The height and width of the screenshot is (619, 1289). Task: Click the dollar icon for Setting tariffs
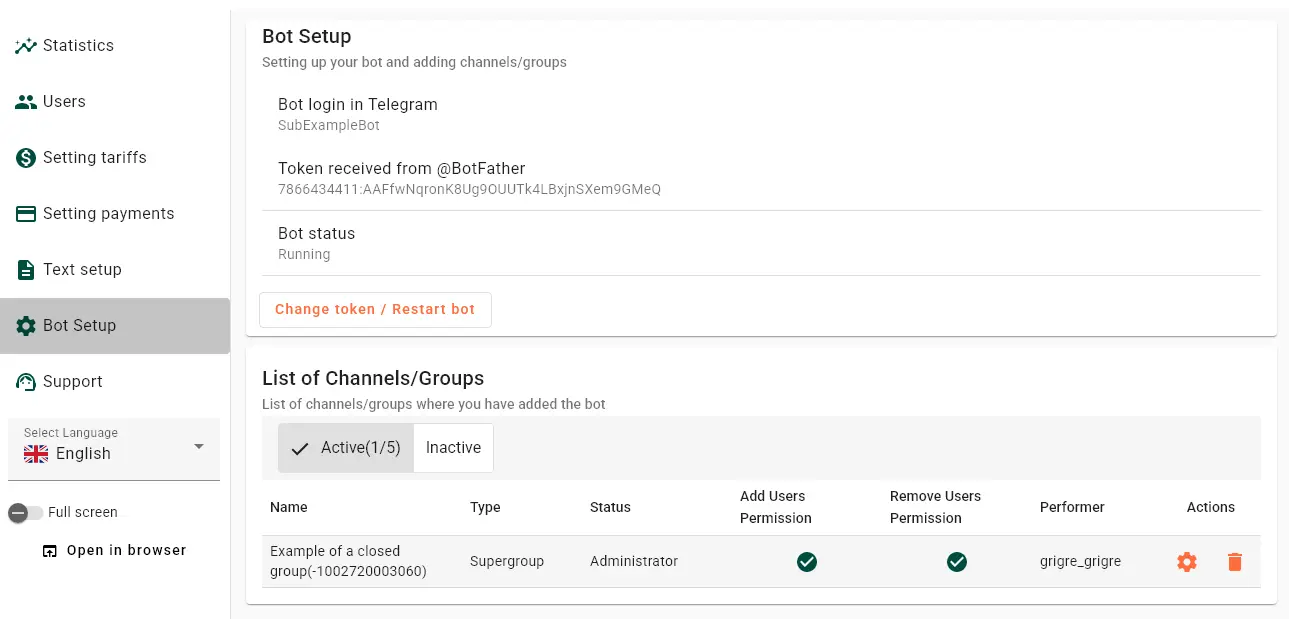[x=26, y=158]
